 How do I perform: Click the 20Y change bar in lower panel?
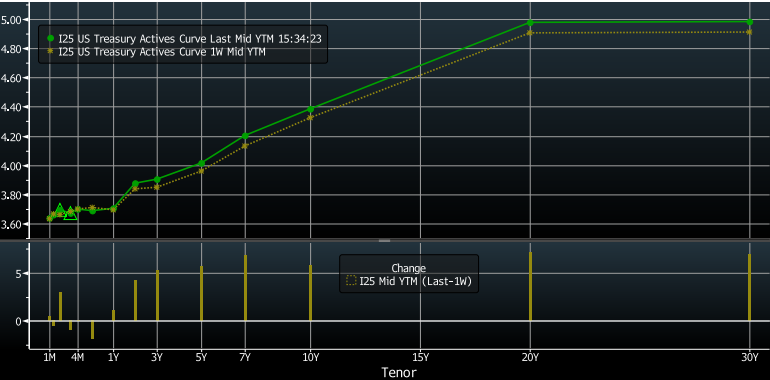pos(530,286)
